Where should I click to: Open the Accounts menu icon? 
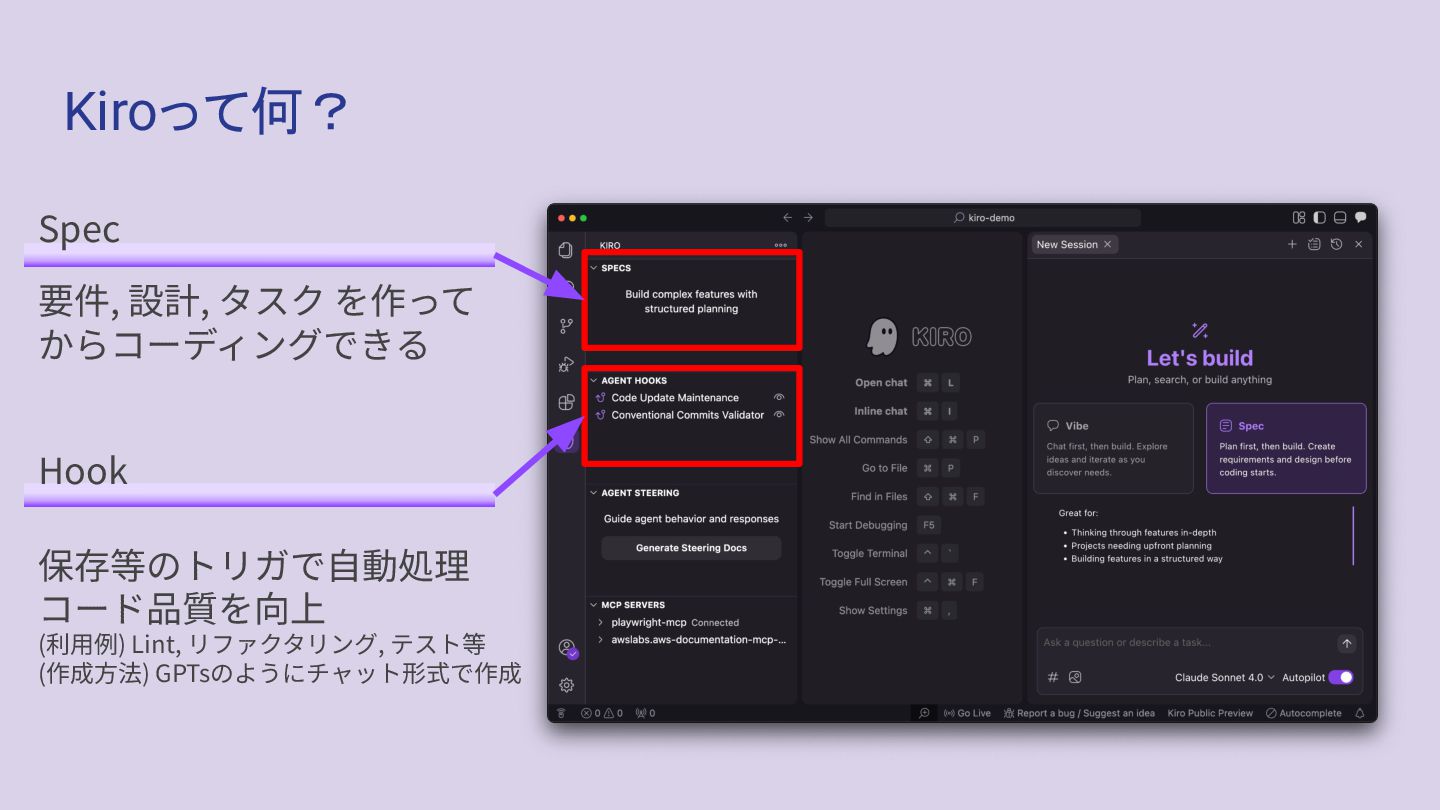pos(567,648)
